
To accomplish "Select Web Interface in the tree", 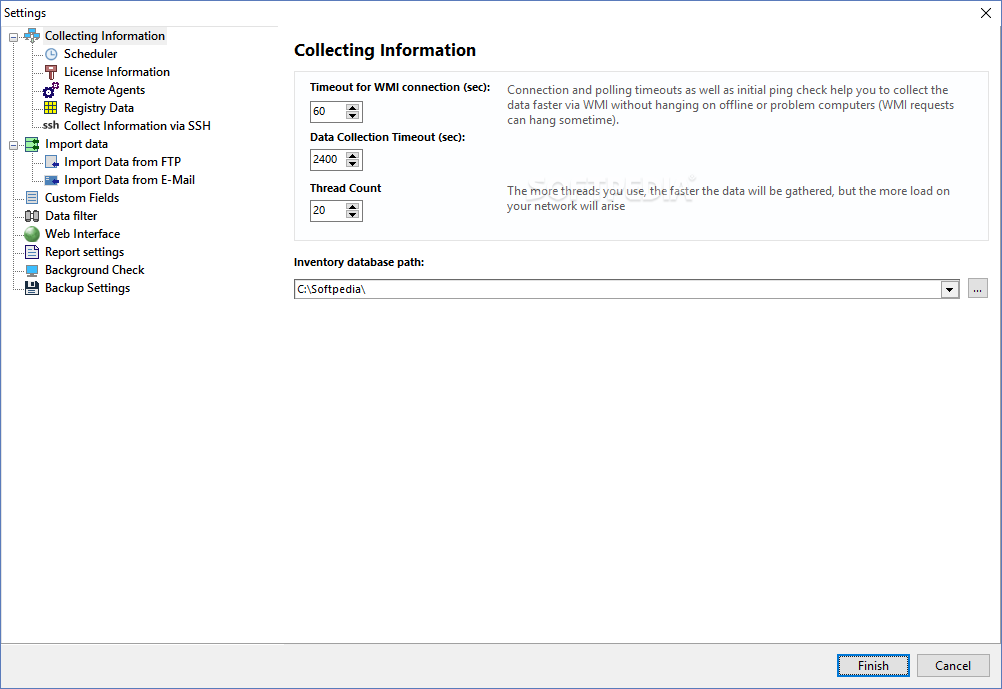I will click(x=82, y=234).
